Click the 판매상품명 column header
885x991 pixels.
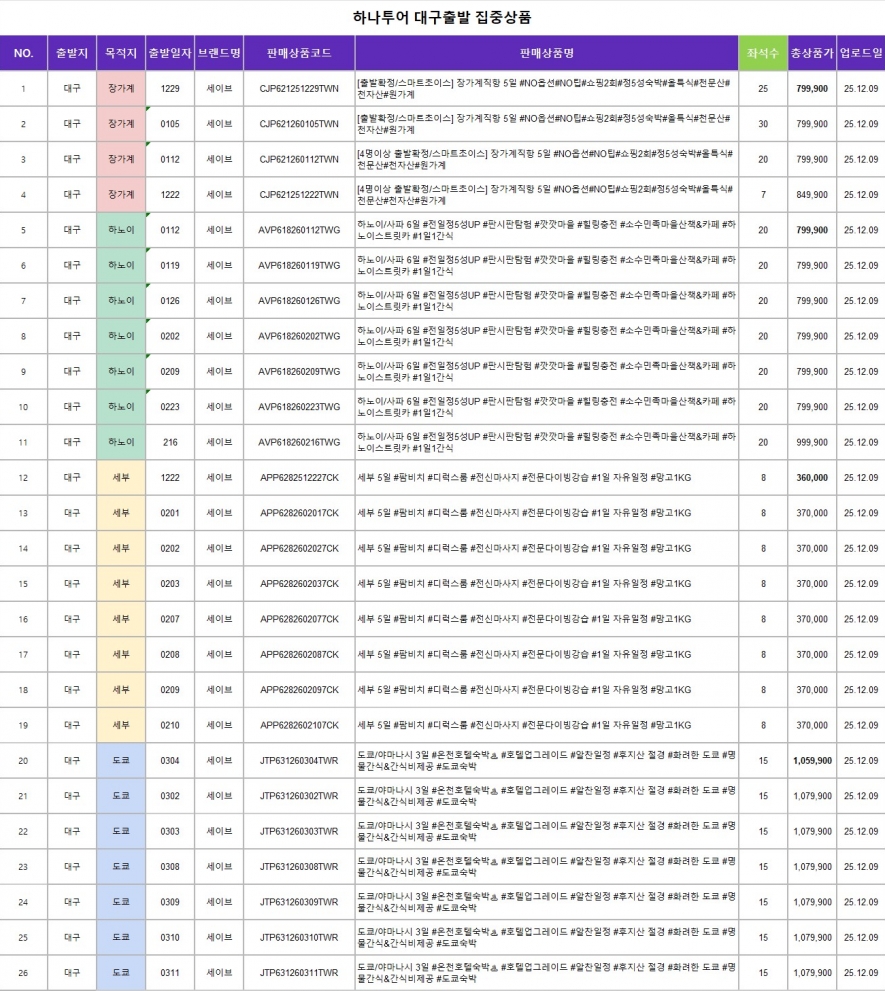click(546, 53)
